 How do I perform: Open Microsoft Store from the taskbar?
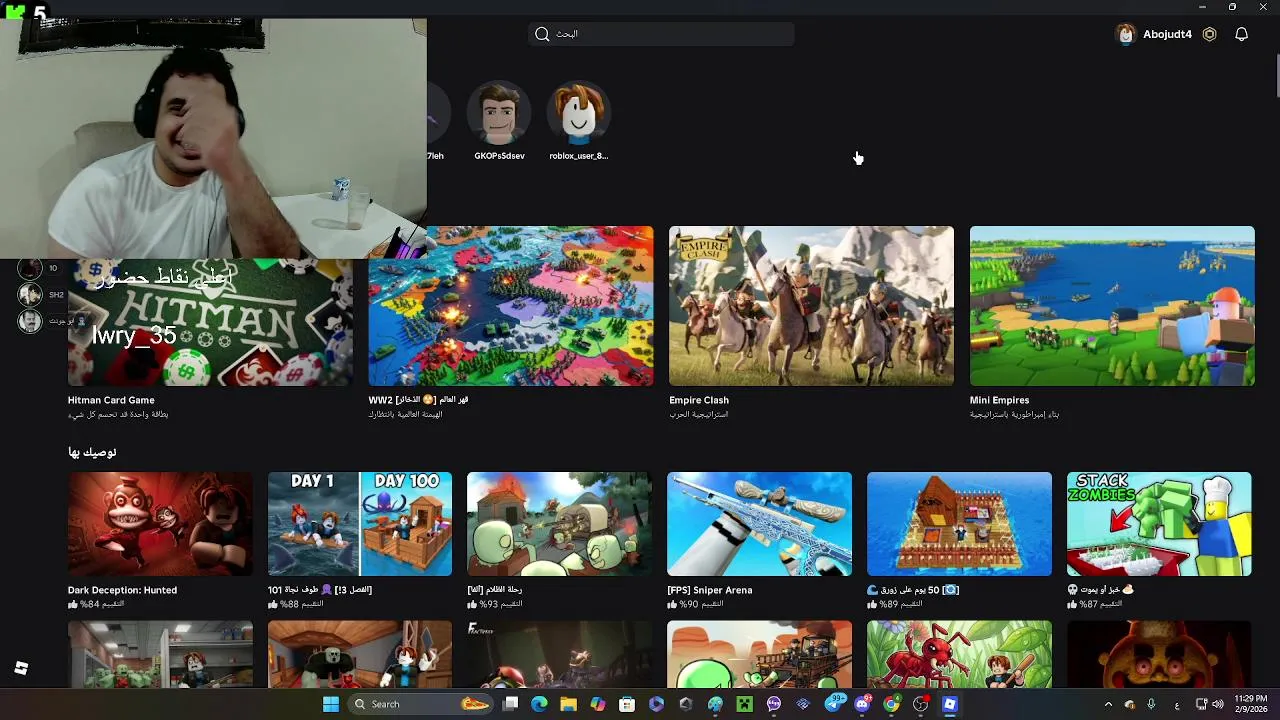click(x=627, y=704)
